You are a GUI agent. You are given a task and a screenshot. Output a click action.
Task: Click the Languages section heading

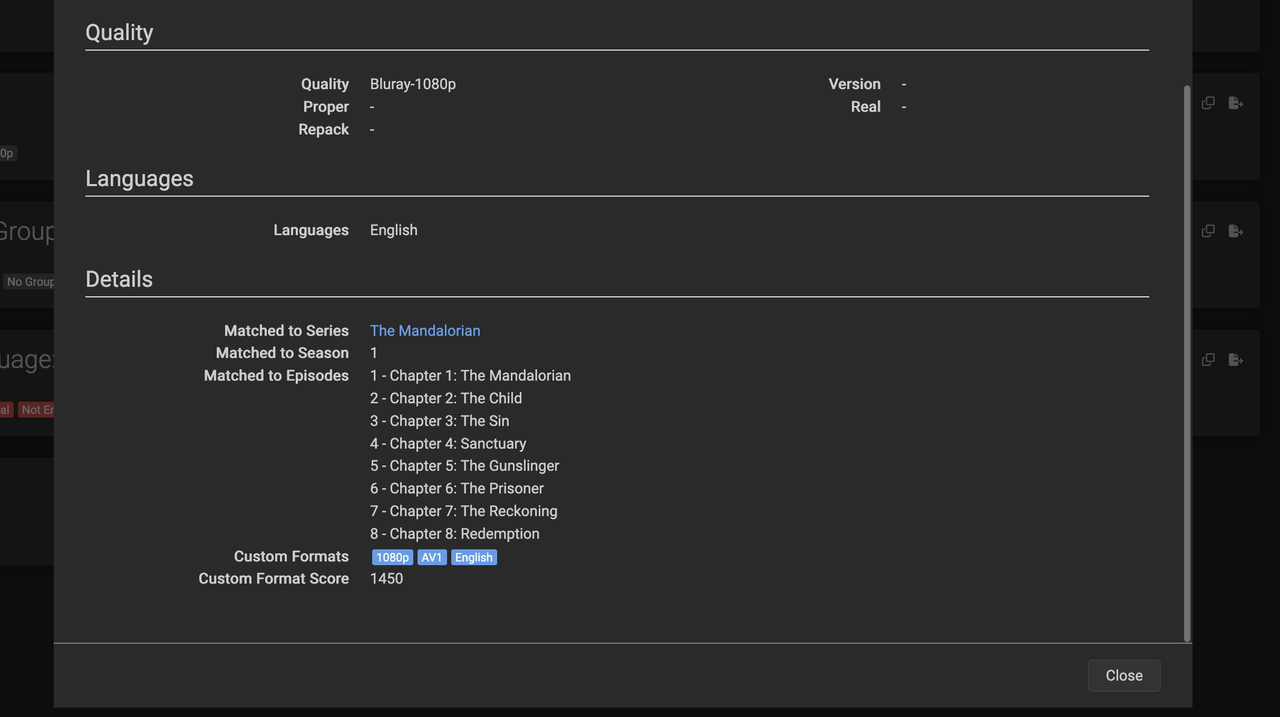point(139,178)
